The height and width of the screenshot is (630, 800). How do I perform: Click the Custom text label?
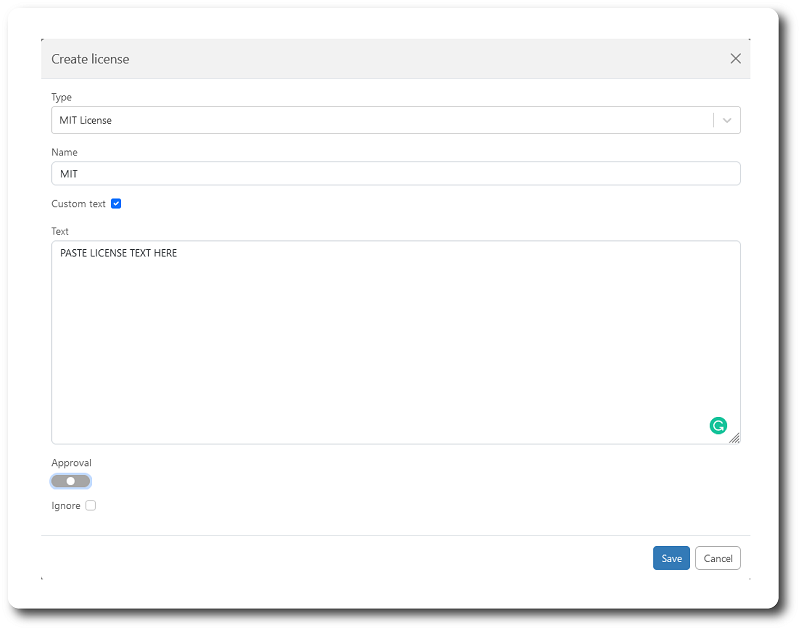click(78, 204)
